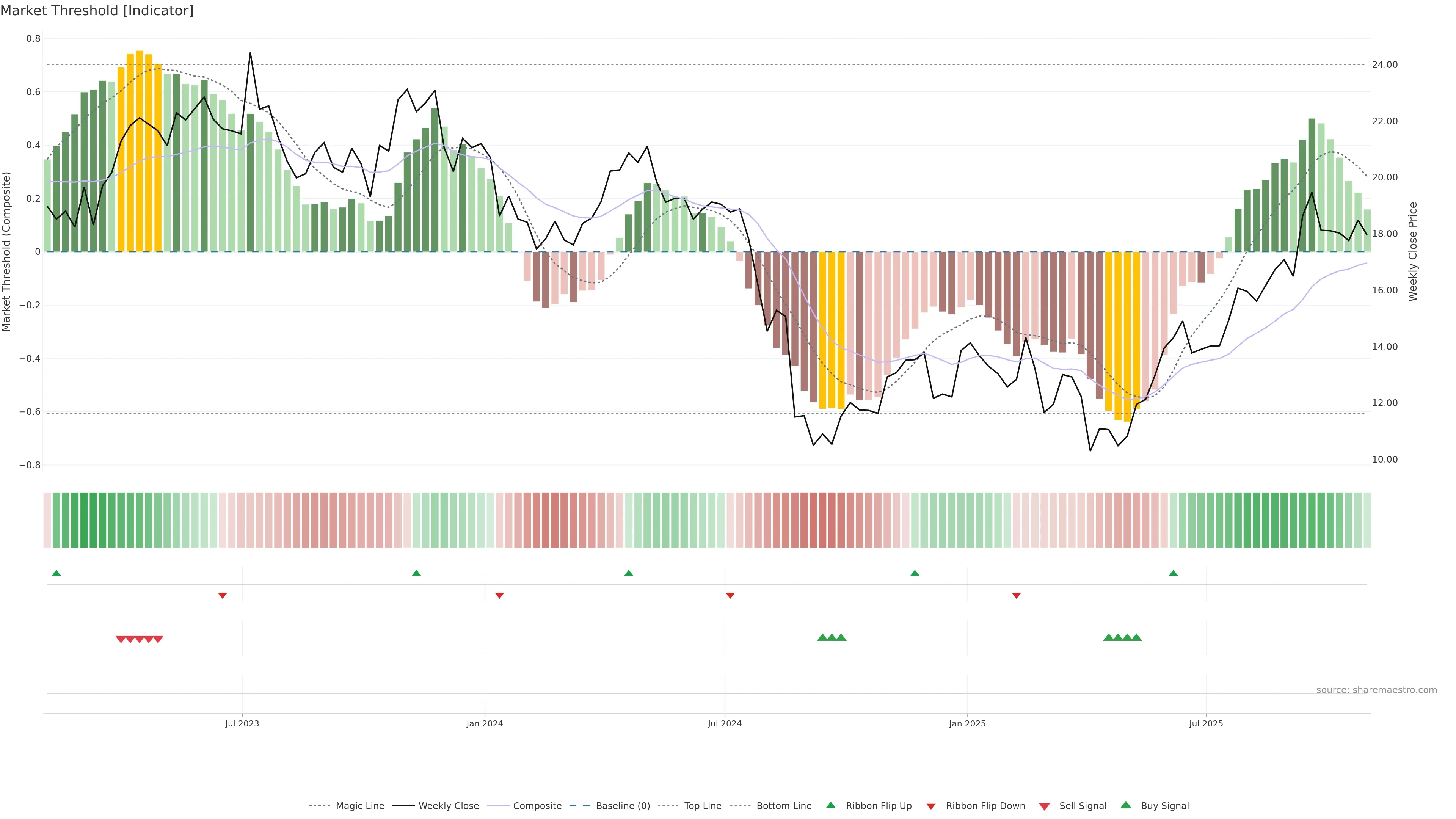1456x819 pixels.
Task: Click the Buy Signal legend marker icon
Action: 1126,805
